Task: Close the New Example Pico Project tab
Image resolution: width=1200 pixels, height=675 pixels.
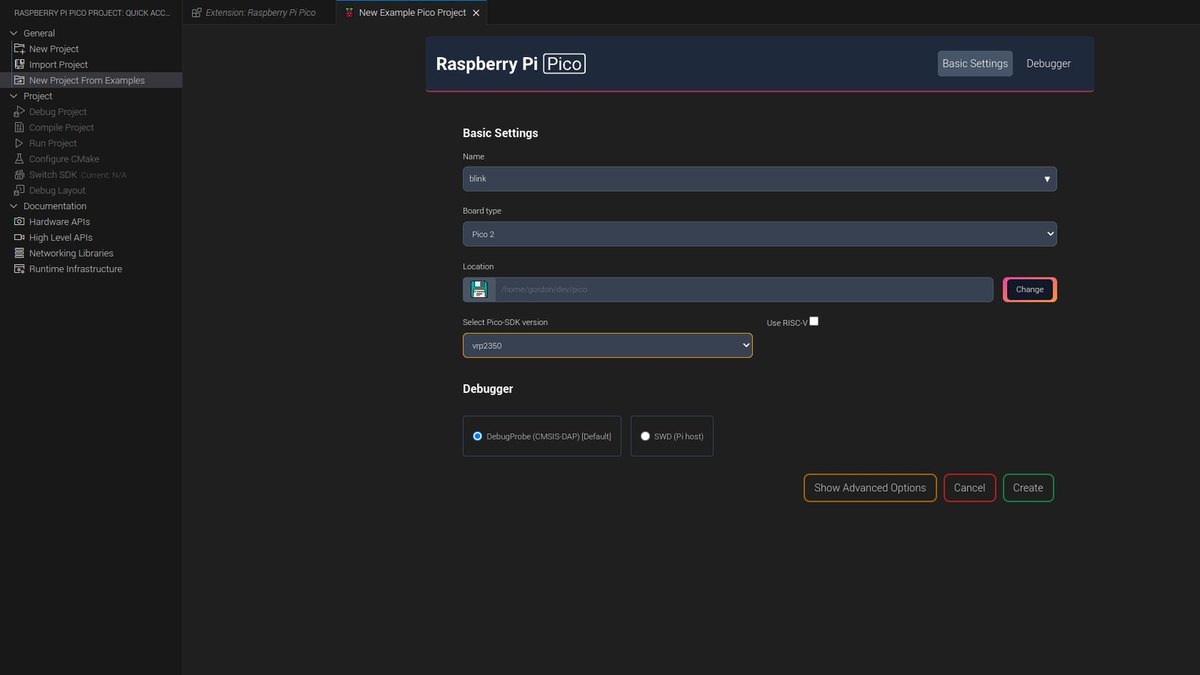Action: (x=476, y=13)
